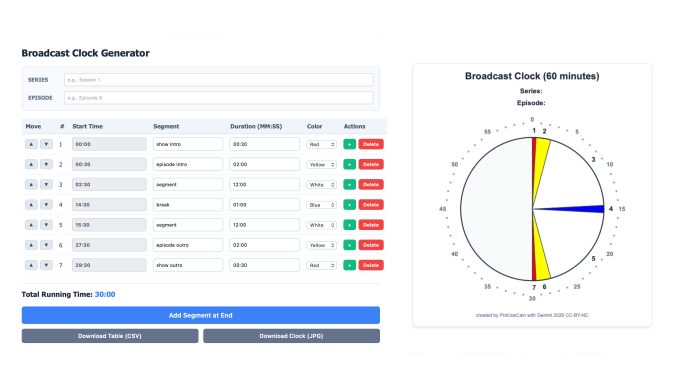Move row 5 segment up
The image size is (678, 381).
(31, 225)
